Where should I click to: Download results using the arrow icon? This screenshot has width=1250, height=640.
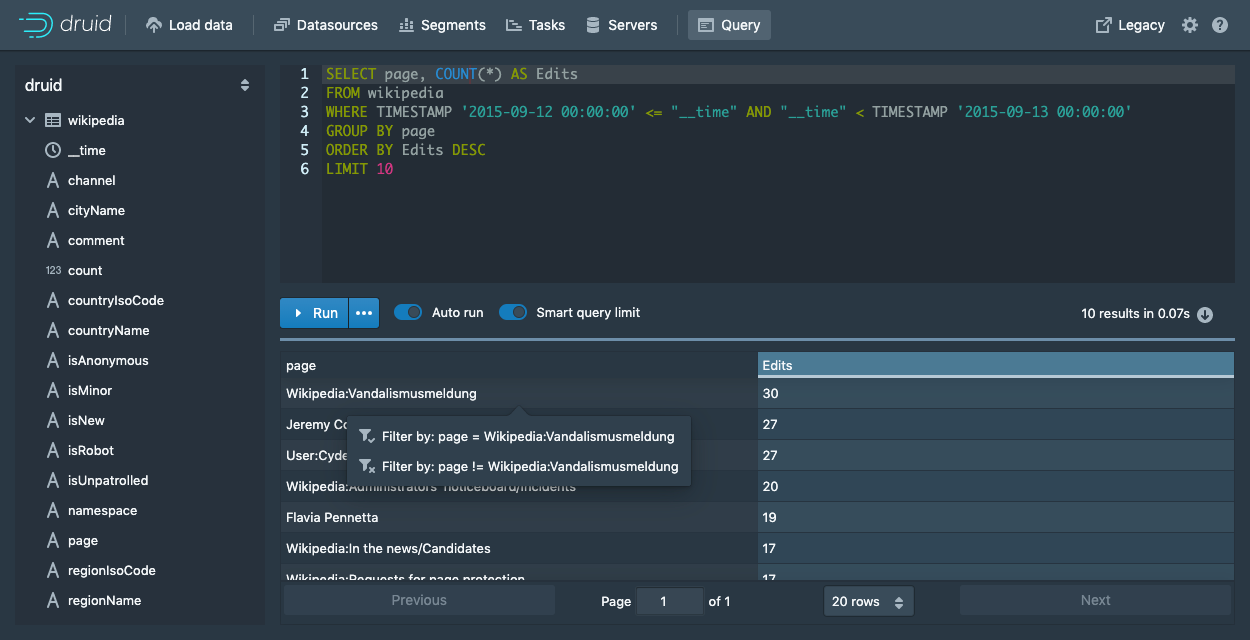pos(1205,314)
